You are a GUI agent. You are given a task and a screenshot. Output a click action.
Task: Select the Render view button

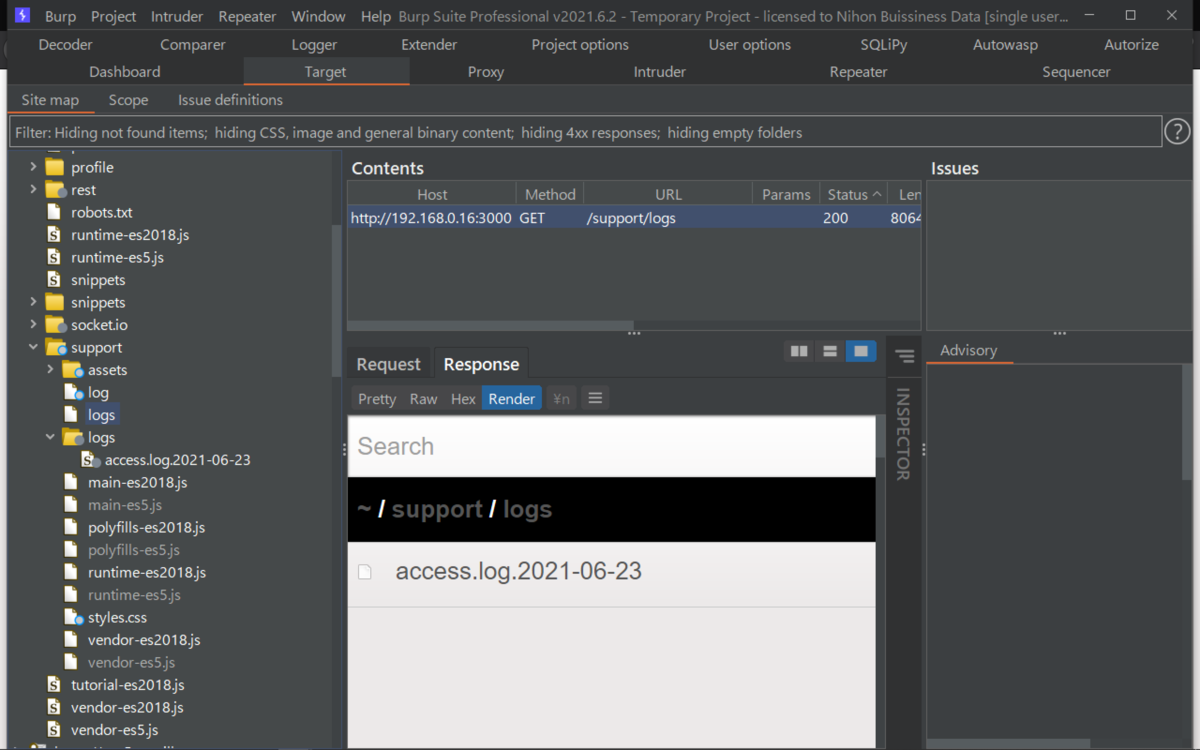511,398
